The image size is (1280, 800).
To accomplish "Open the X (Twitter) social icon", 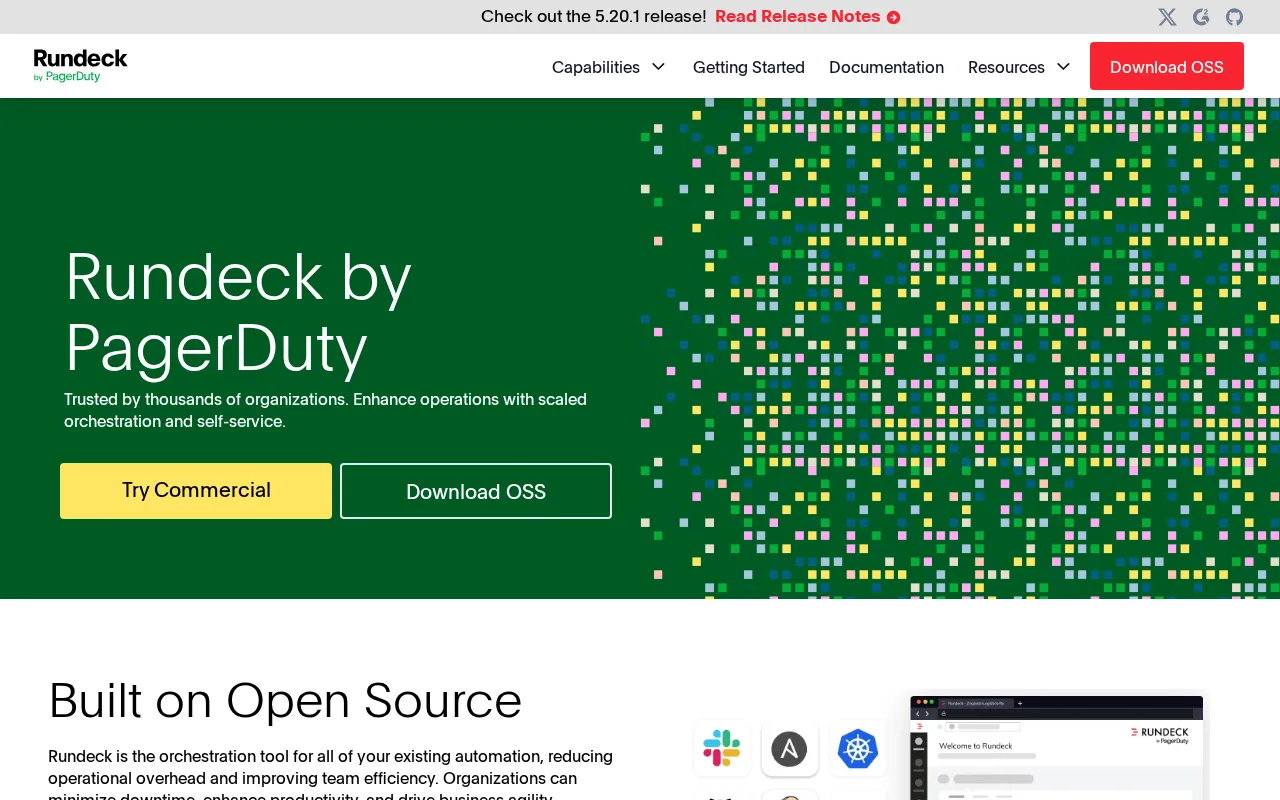I will [x=1167, y=17].
